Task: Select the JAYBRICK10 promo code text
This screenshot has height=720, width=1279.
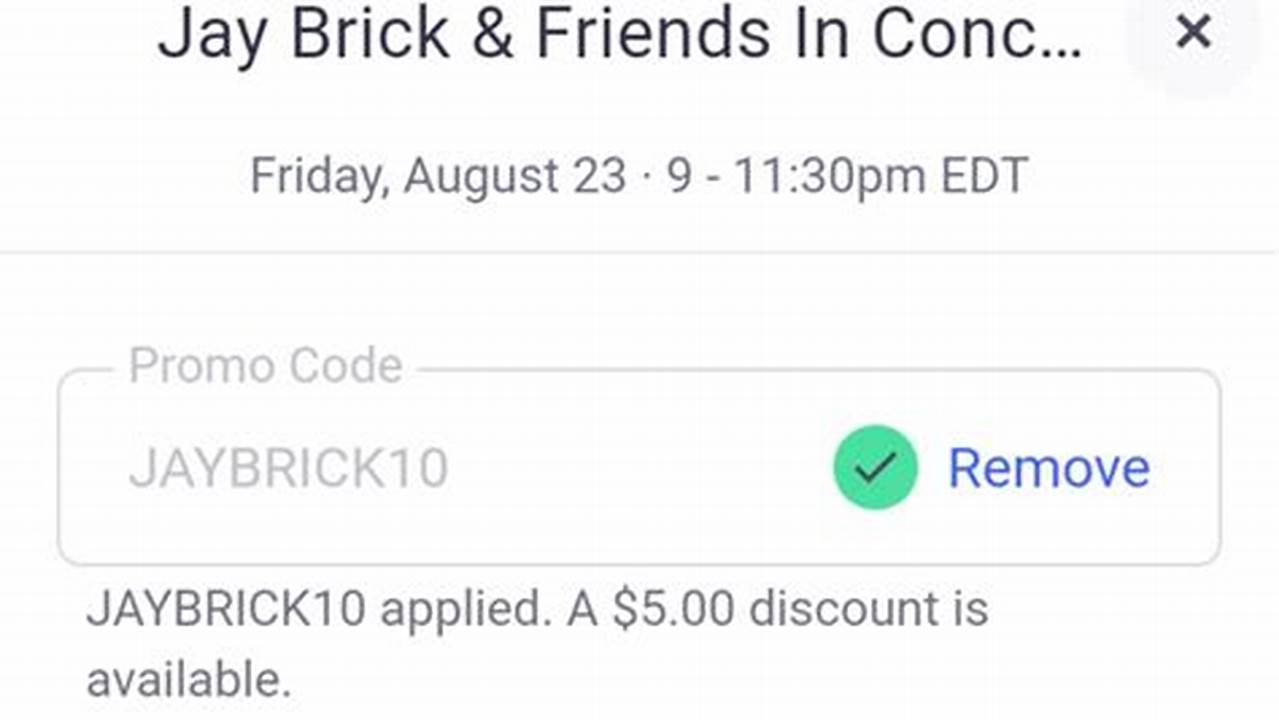Action: coord(288,466)
